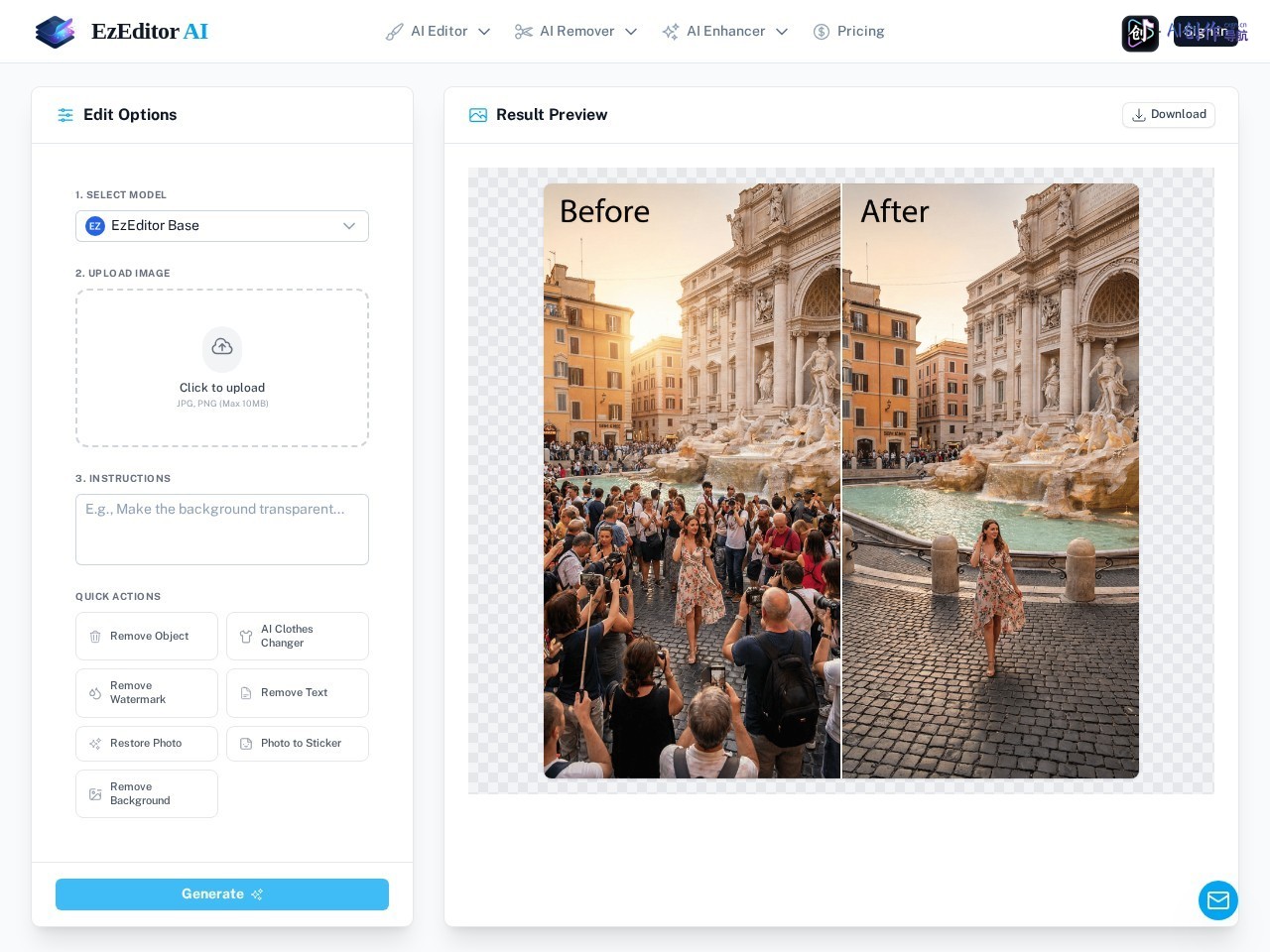Screen dimensions: 1270x952
Task: Click the EzEditor AI logo icon
Action: click(x=55, y=32)
